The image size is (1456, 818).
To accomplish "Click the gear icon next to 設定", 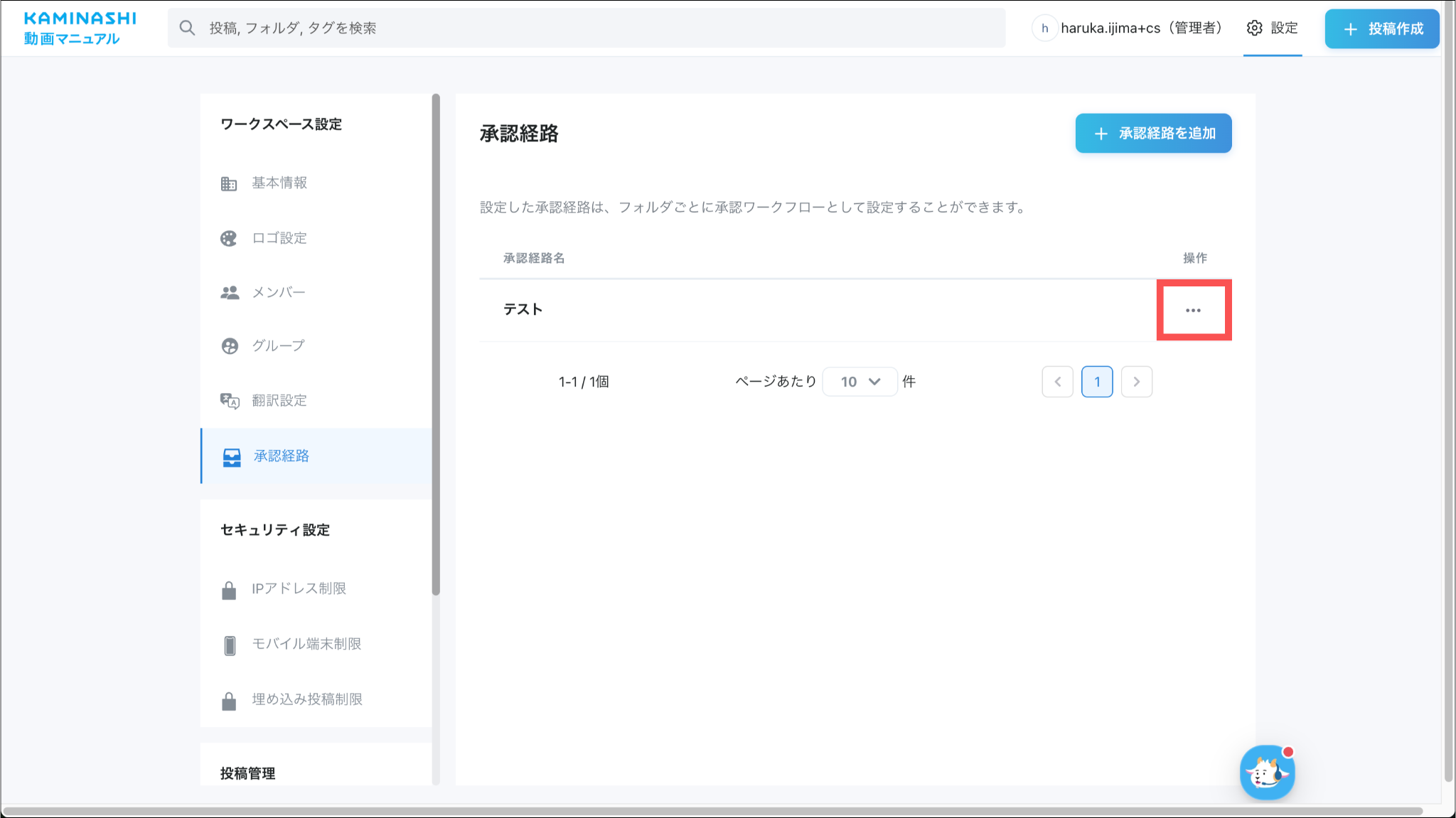I will pos(1254,28).
